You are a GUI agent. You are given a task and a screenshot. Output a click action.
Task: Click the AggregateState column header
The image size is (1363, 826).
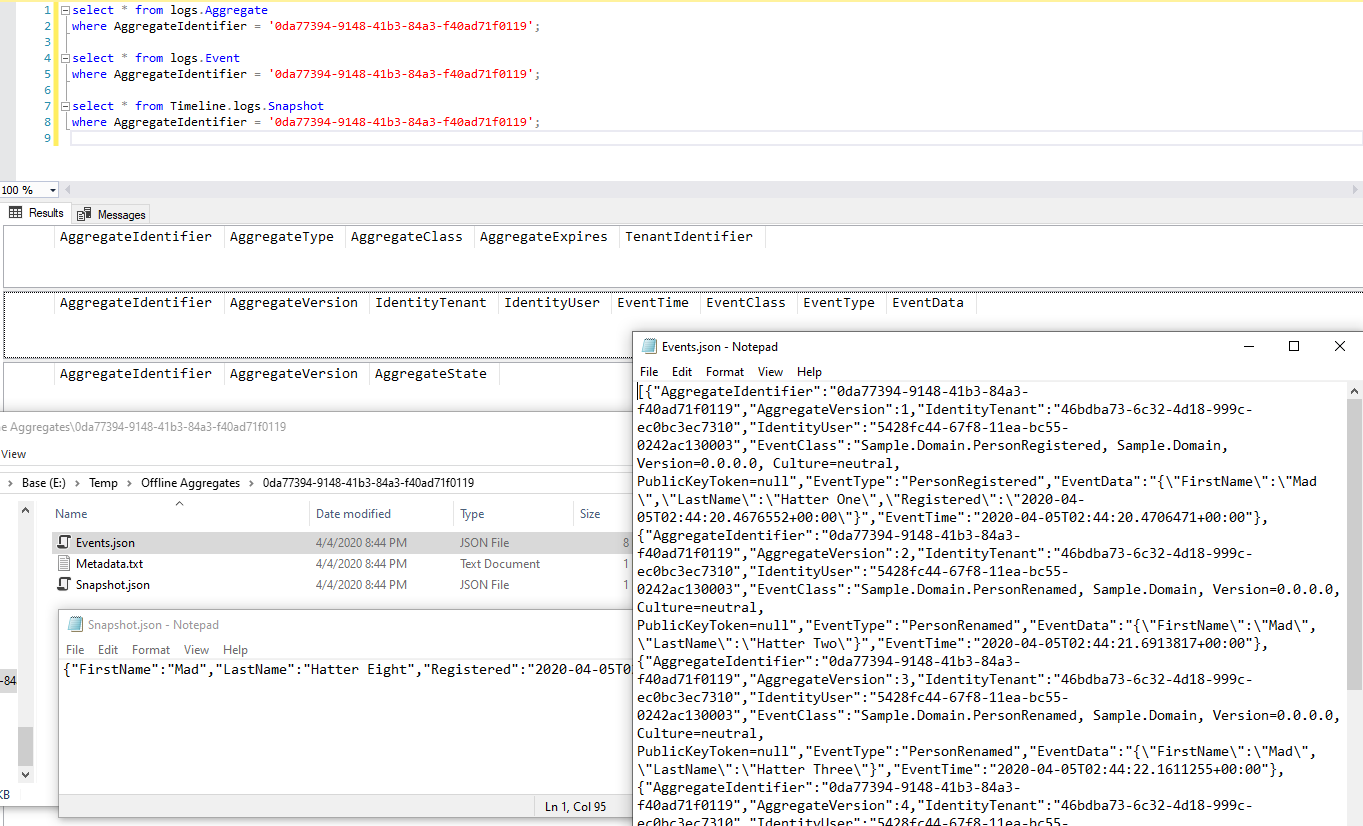coord(431,374)
